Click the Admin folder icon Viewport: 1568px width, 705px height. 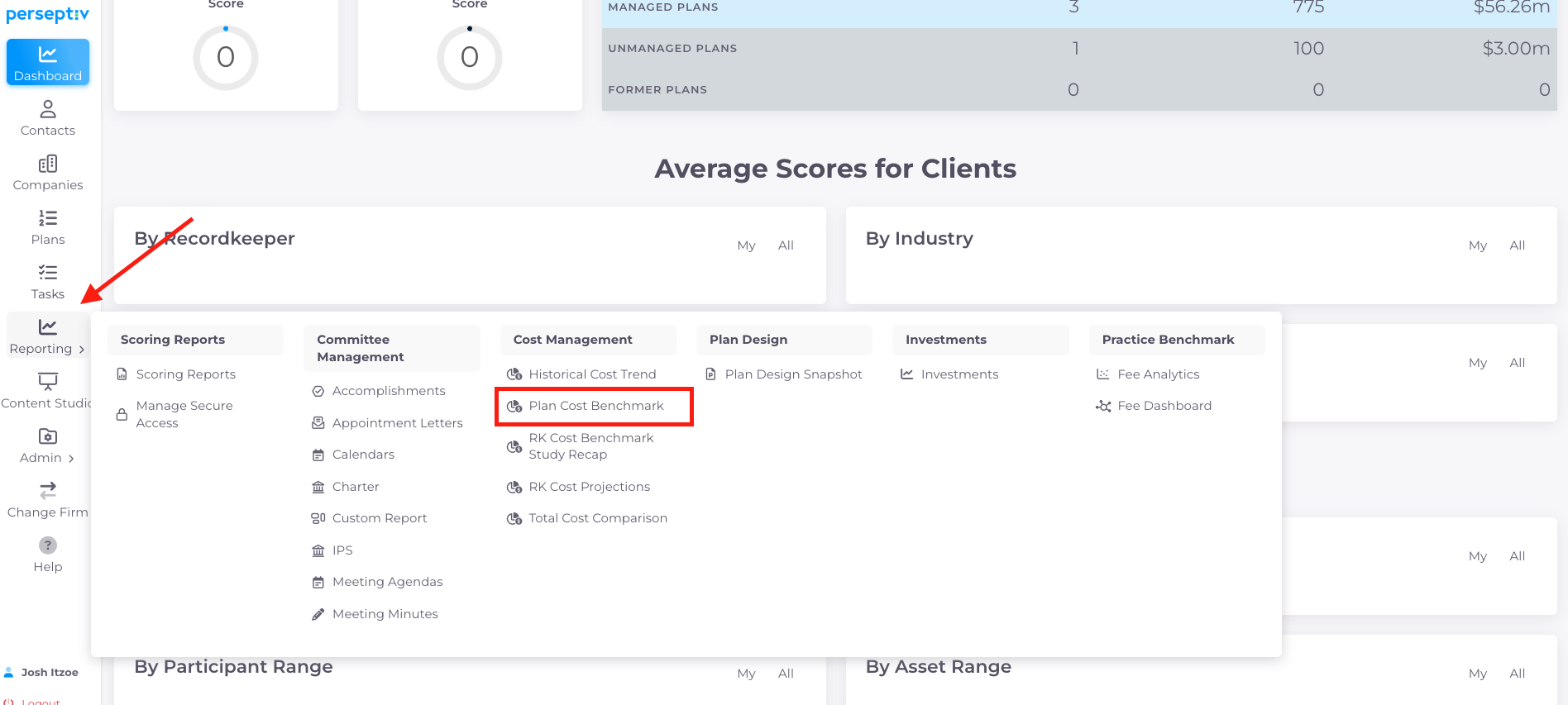tap(48, 436)
